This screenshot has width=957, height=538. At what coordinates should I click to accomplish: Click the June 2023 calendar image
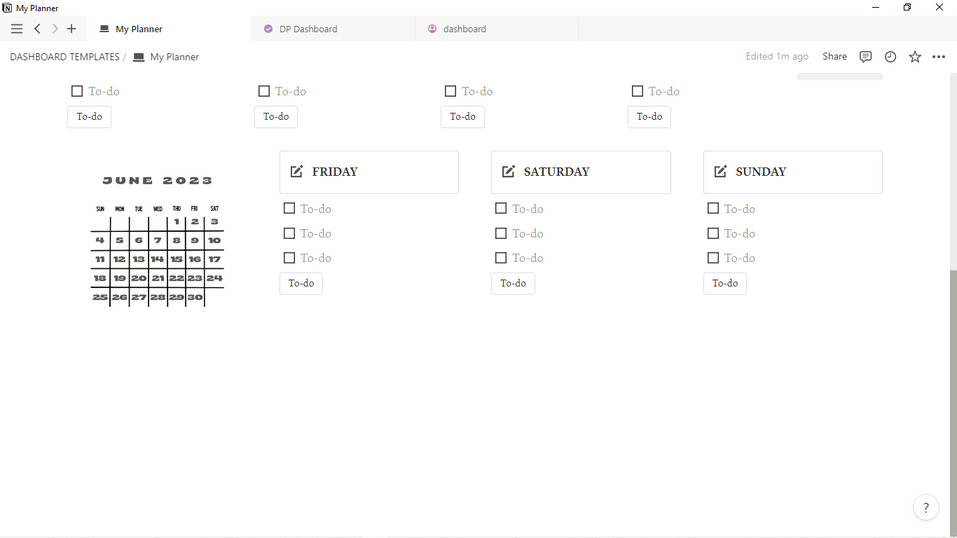point(157,240)
